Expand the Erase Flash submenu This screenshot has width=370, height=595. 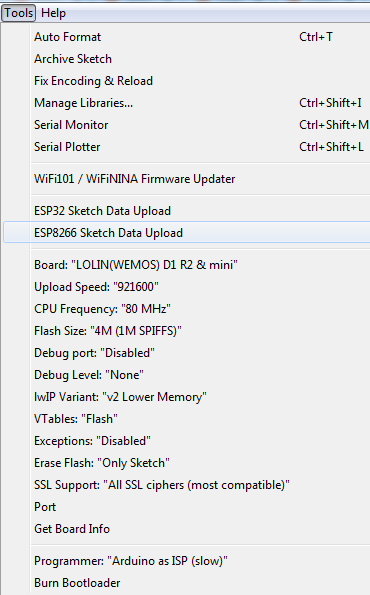(186, 463)
